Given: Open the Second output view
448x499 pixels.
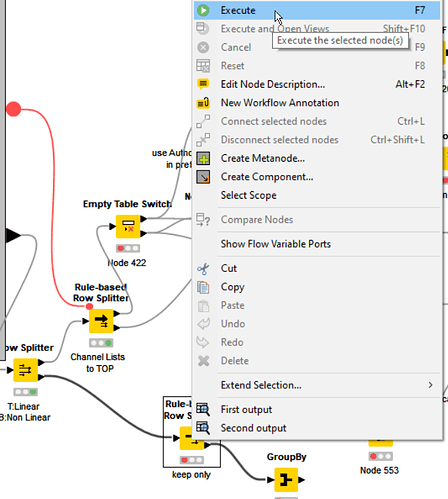Looking at the screenshot, I should [x=253, y=428].
